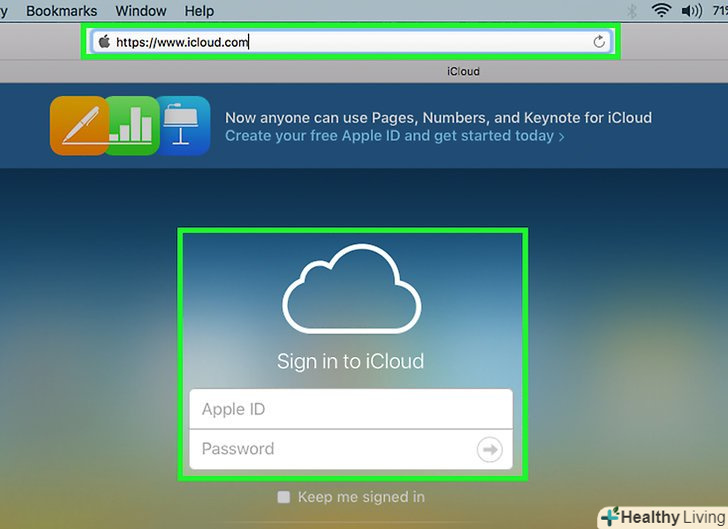Viewport: 728px width, 529px height.
Task: Click the Pages app icon
Action: tap(79, 125)
